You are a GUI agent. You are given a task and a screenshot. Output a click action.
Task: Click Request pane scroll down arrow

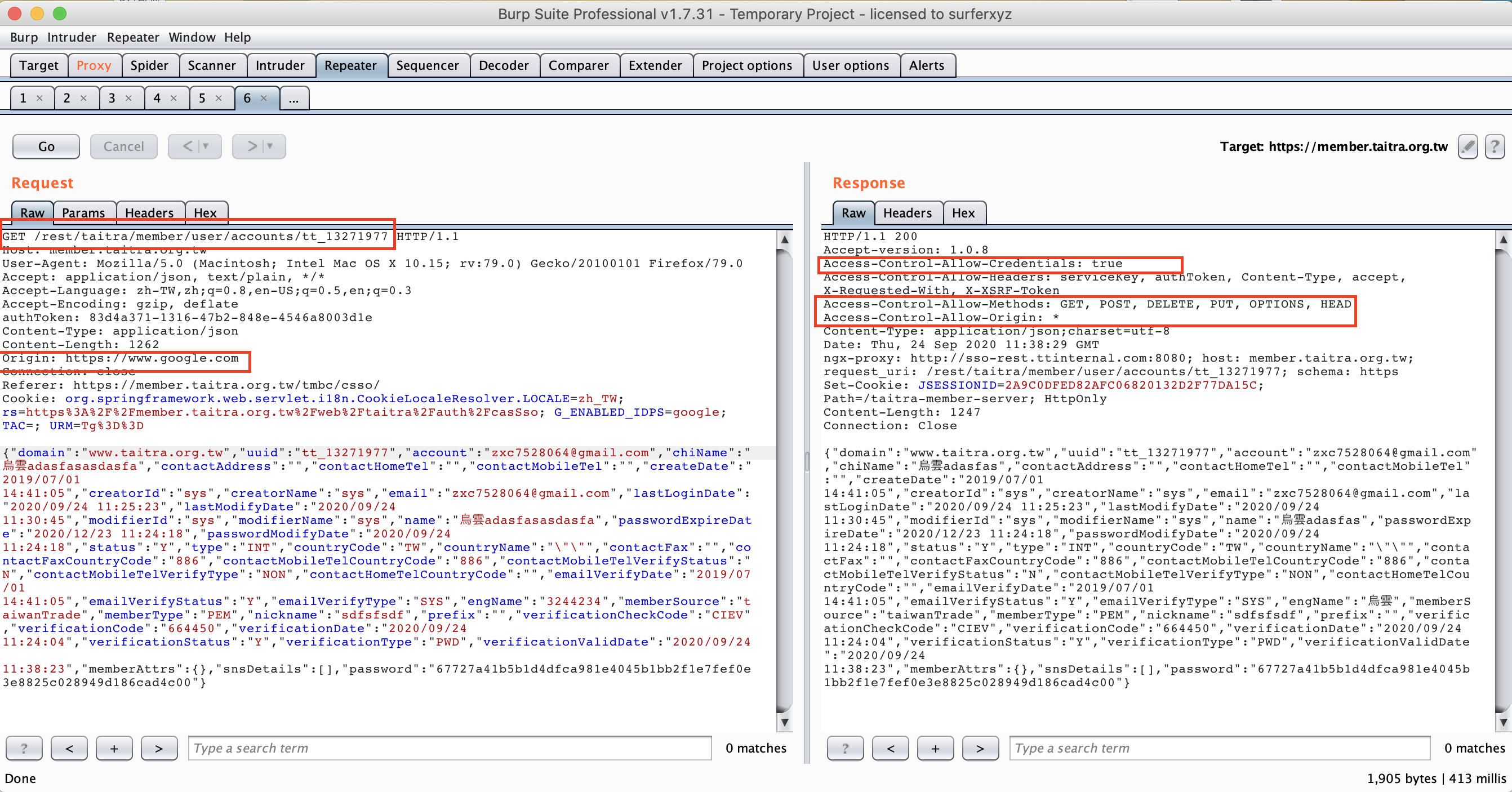tap(784, 722)
